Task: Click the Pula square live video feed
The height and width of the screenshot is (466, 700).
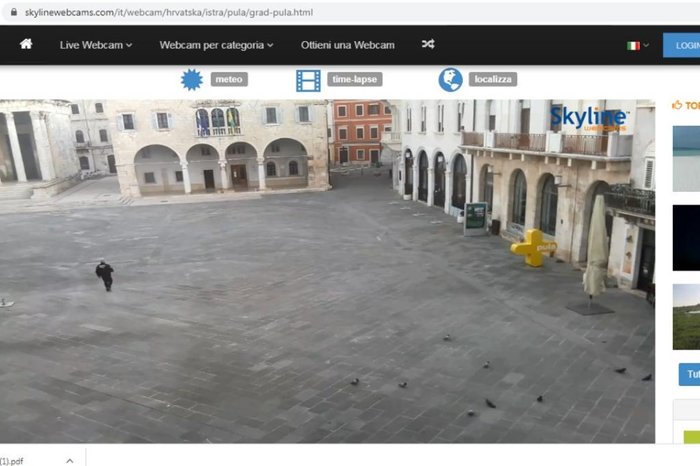Action: point(327,271)
